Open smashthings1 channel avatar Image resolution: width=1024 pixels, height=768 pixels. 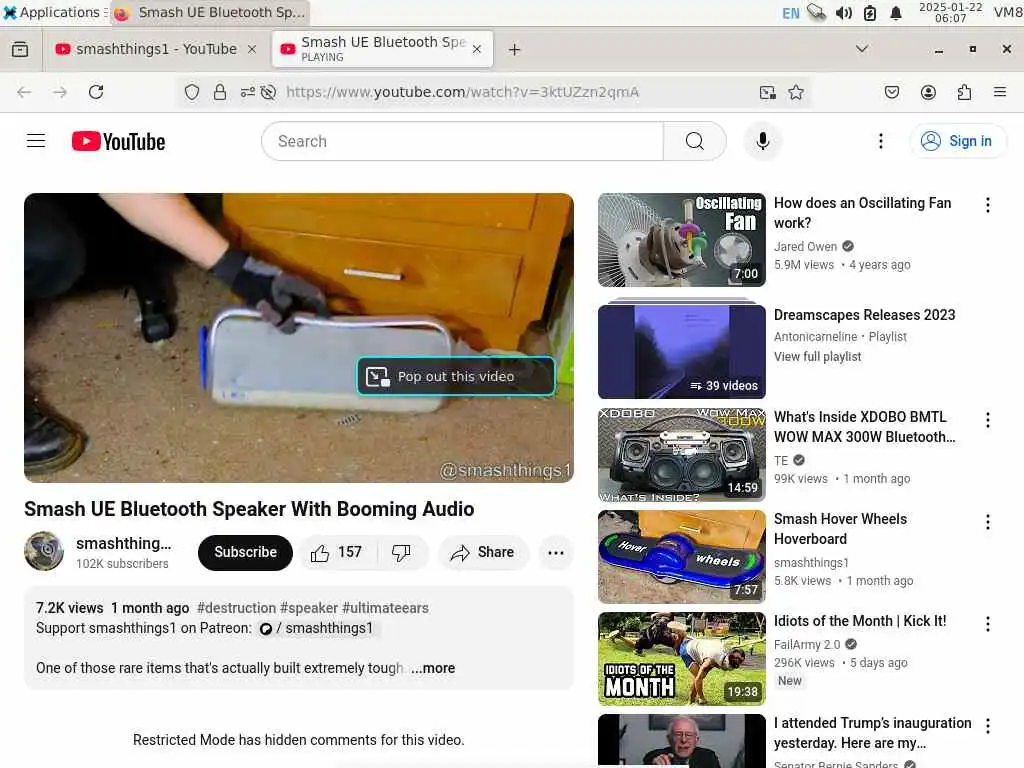pyautogui.click(x=44, y=551)
